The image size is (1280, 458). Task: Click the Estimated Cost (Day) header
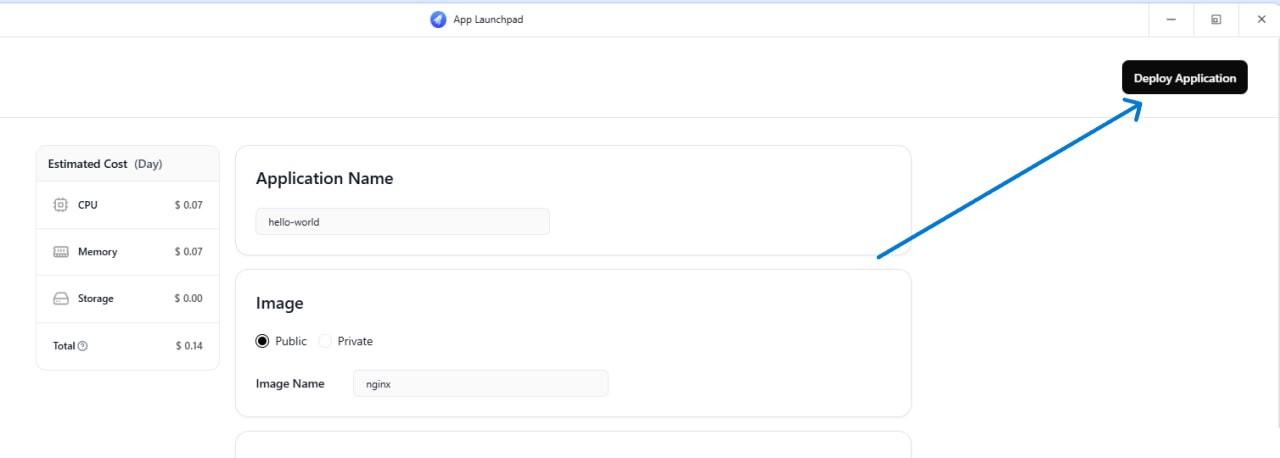[x=105, y=164]
